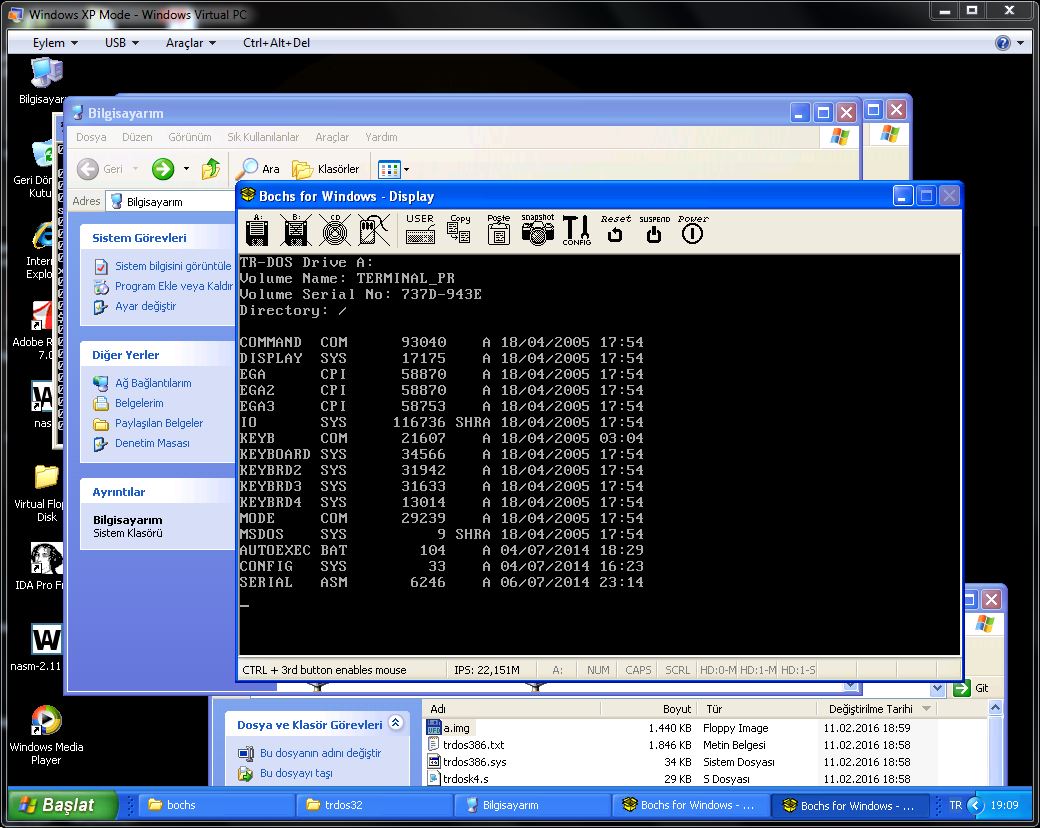Select a.img file in list
This screenshot has width=1040, height=828.
pyautogui.click(x=456, y=728)
